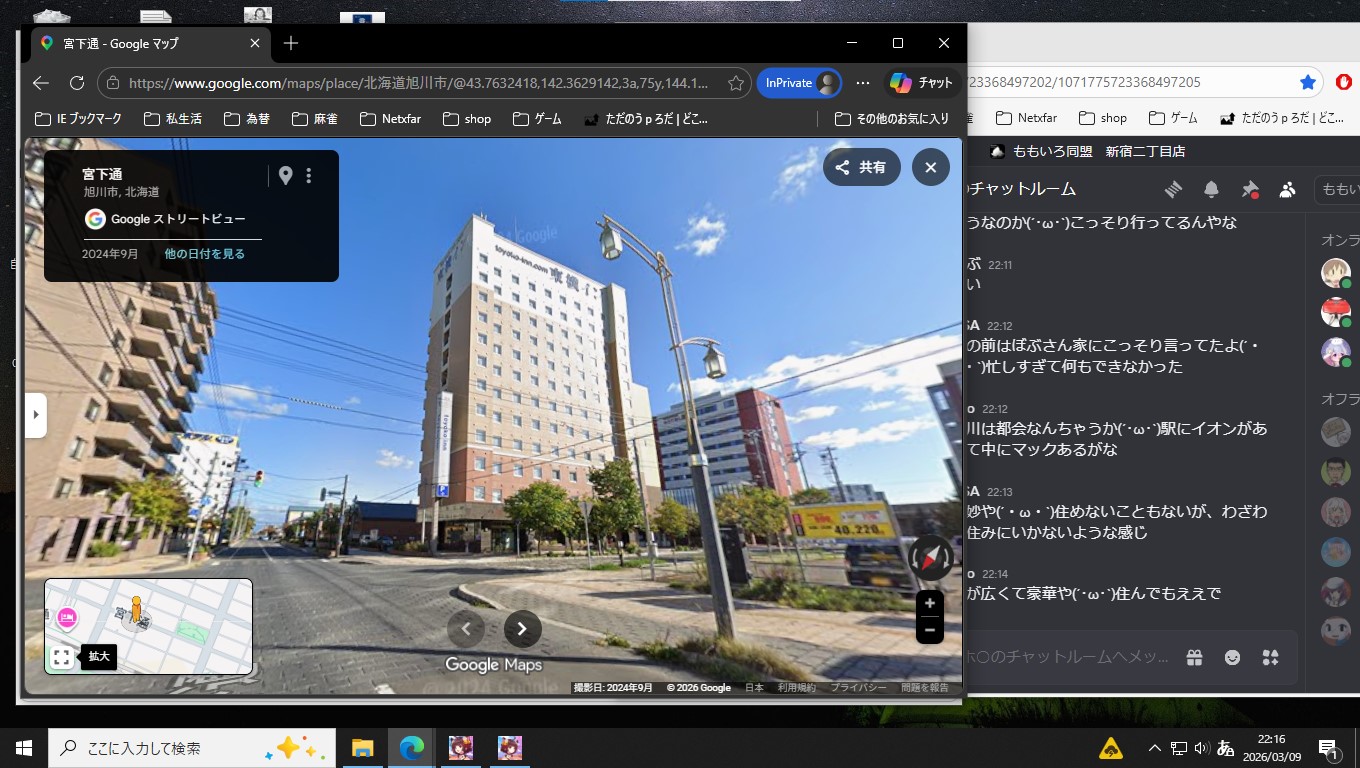
Task: Expand the collapsed side panel arrow
Action: point(35,415)
